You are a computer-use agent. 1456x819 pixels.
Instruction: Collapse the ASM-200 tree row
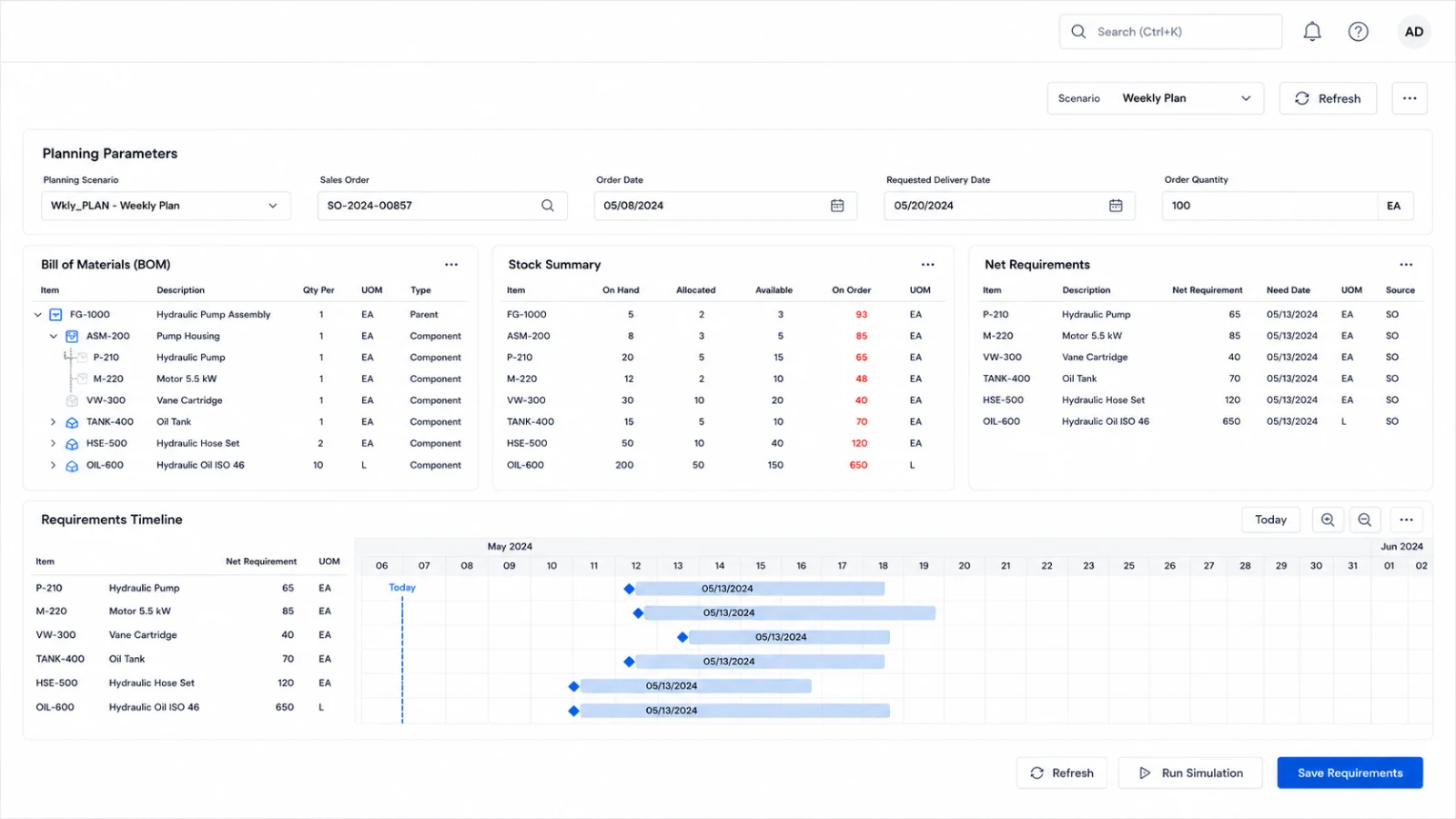(54, 337)
